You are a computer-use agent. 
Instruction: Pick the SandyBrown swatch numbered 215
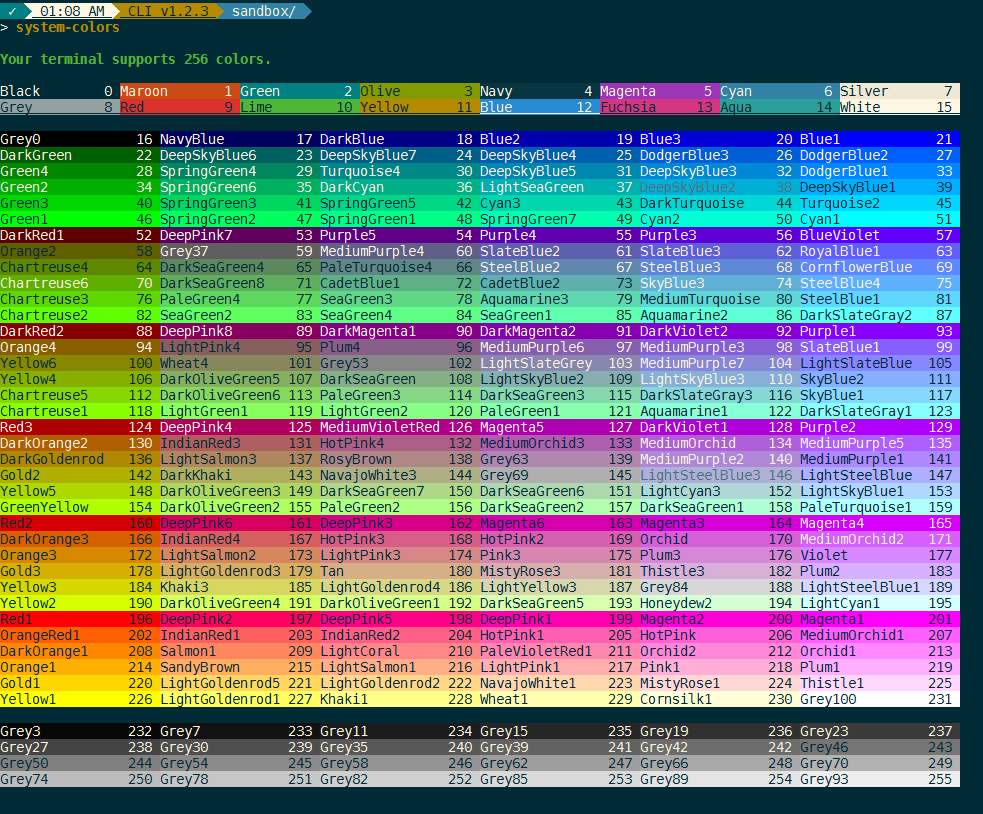tap(239, 668)
